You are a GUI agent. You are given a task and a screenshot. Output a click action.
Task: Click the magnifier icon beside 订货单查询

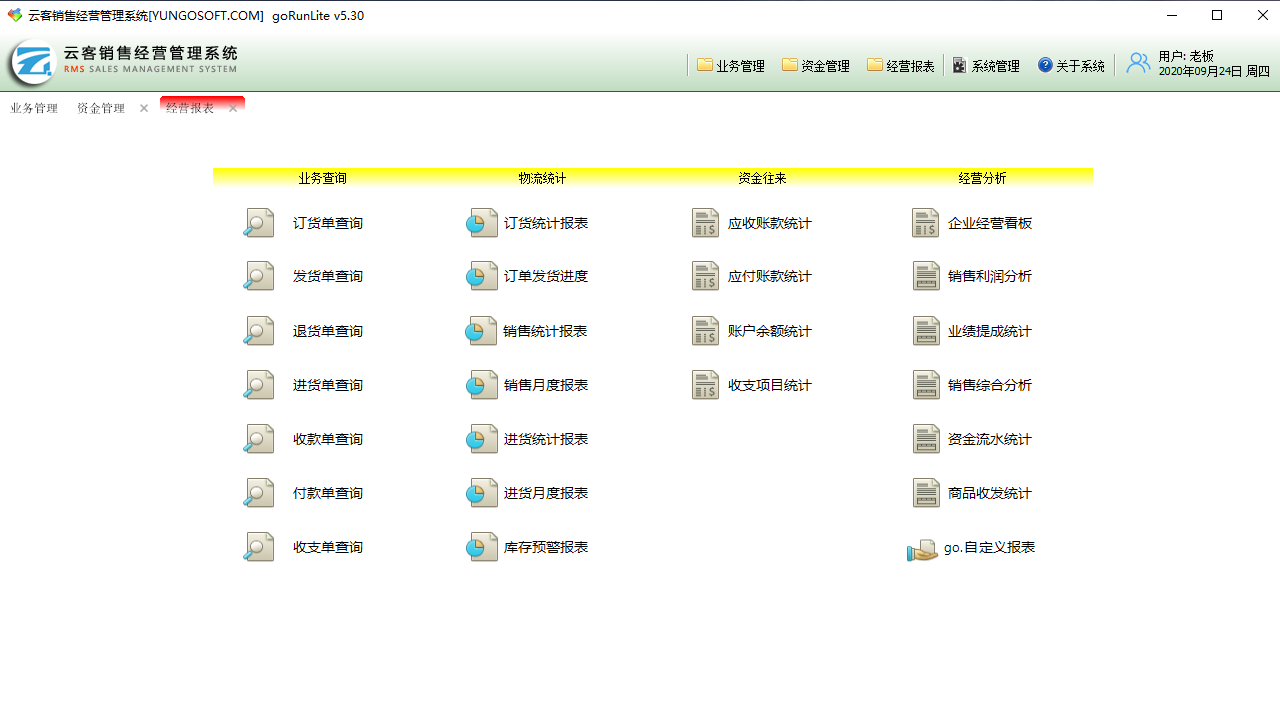coord(259,223)
